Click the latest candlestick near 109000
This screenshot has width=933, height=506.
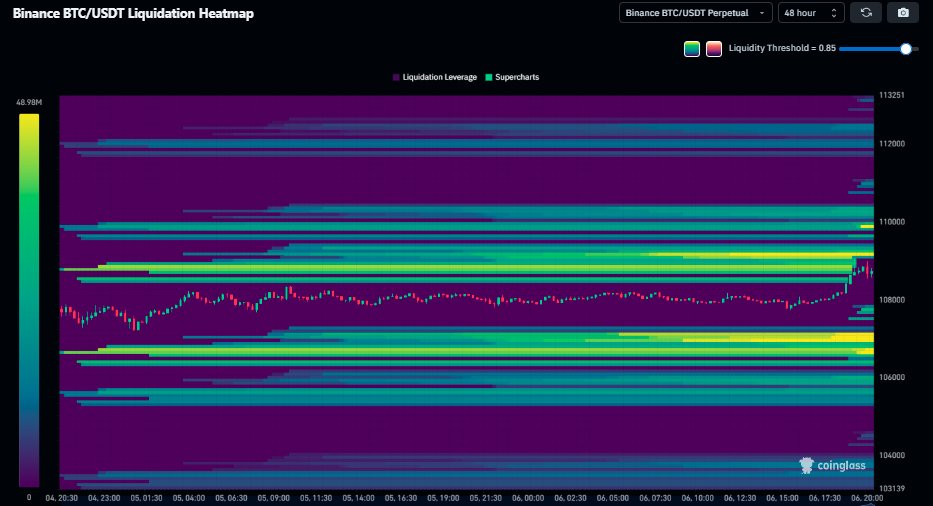pyautogui.click(x=872, y=273)
